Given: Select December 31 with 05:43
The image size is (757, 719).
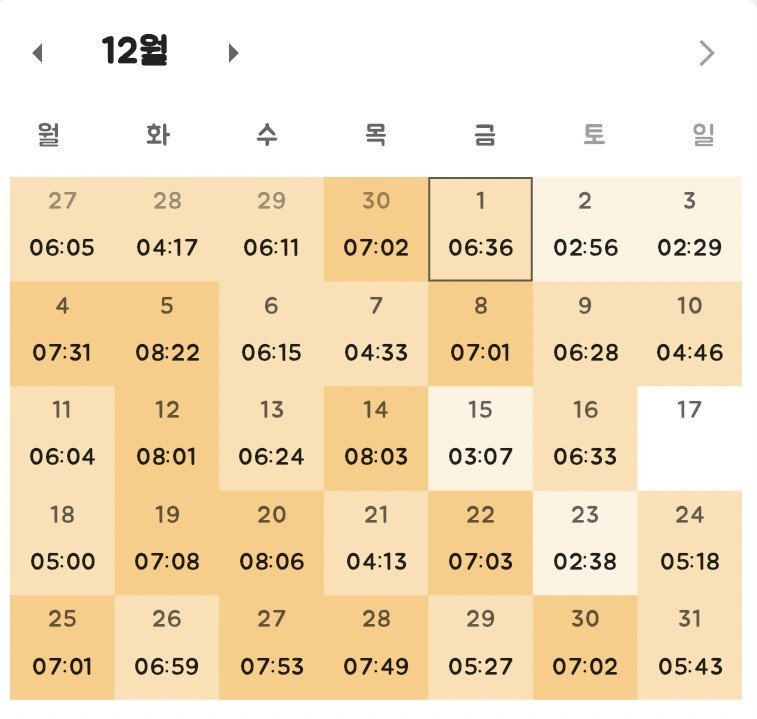Looking at the screenshot, I should coord(689,646).
